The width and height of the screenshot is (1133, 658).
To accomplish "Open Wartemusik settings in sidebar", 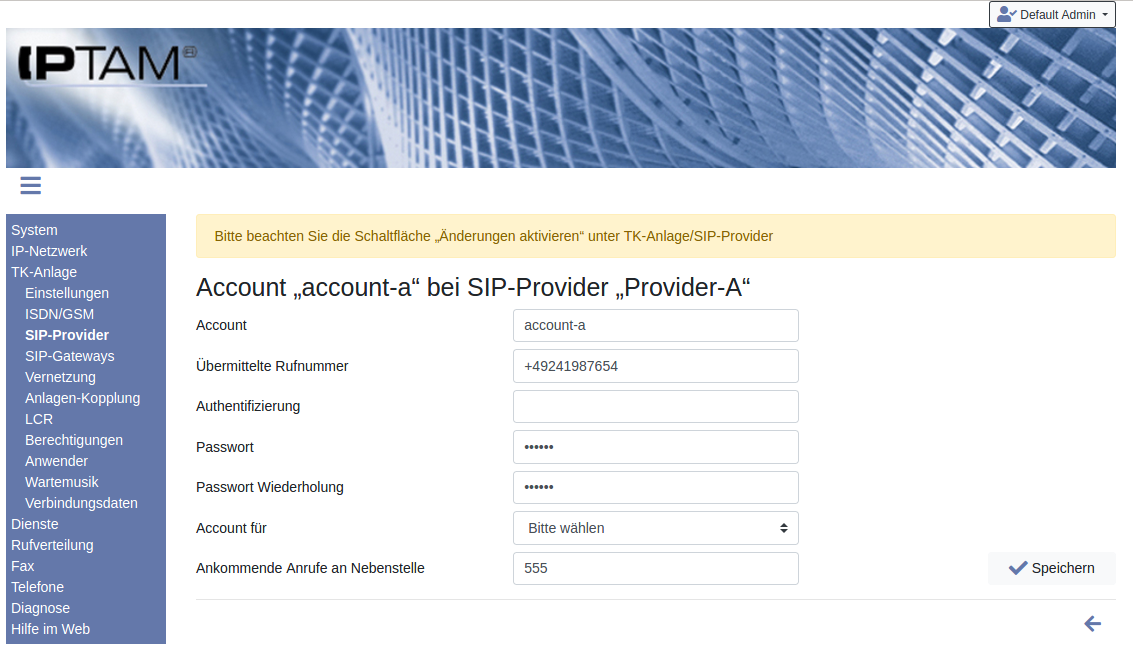I will point(62,482).
